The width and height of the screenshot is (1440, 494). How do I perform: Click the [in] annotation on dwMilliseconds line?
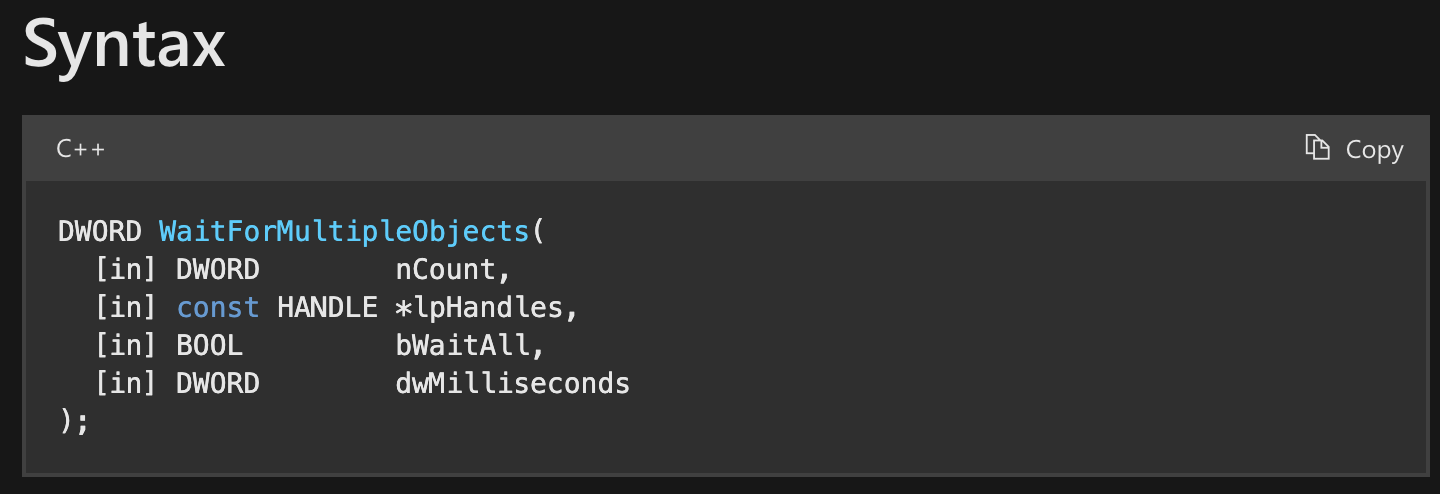(127, 383)
